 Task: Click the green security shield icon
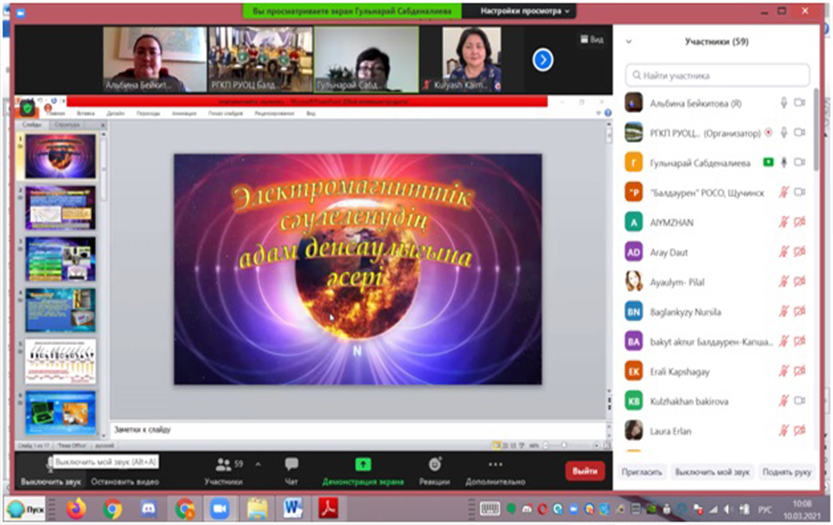tap(27, 109)
